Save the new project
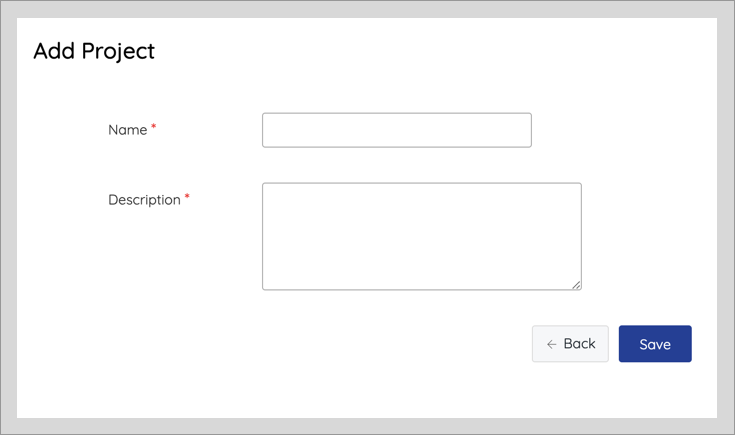735x435 pixels. pyautogui.click(x=655, y=344)
